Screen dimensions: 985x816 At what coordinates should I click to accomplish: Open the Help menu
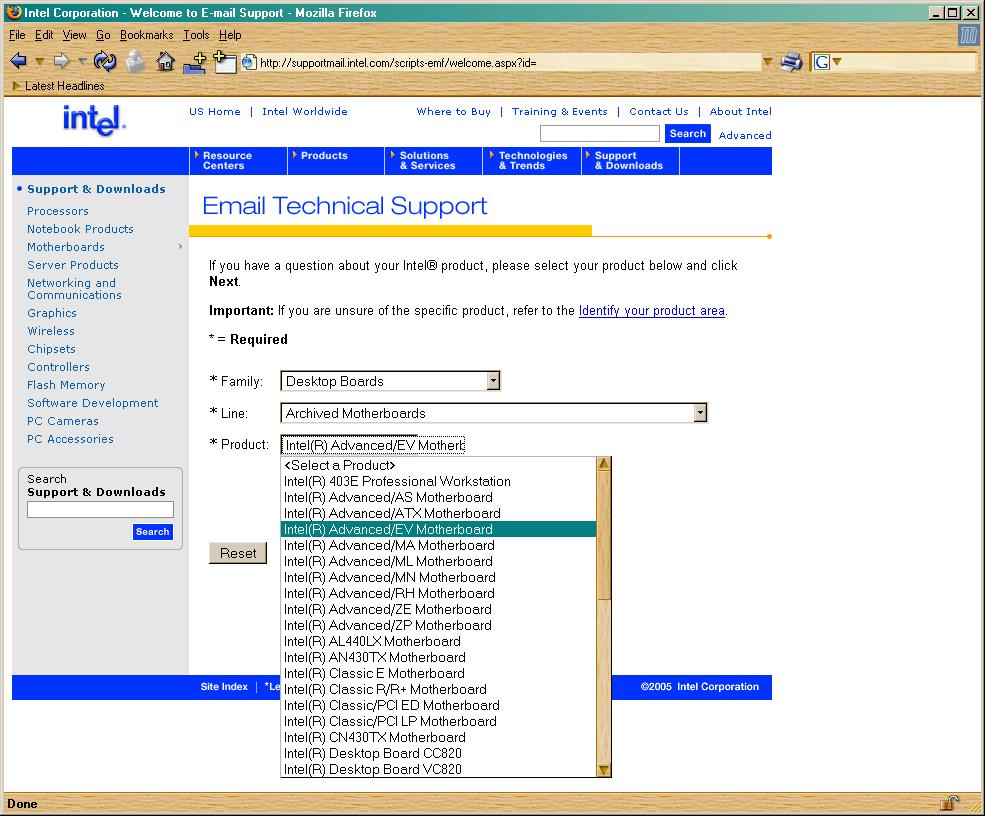pos(230,35)
